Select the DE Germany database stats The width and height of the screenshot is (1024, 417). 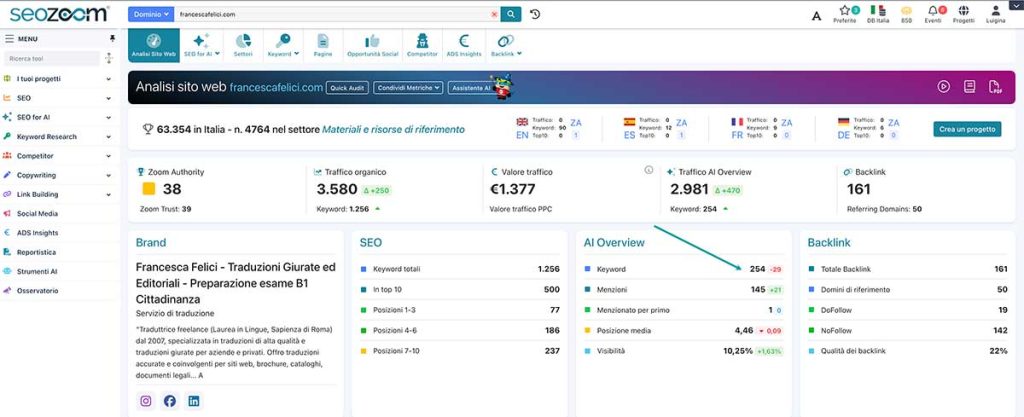pyautogui.click(x=869, y=128)
